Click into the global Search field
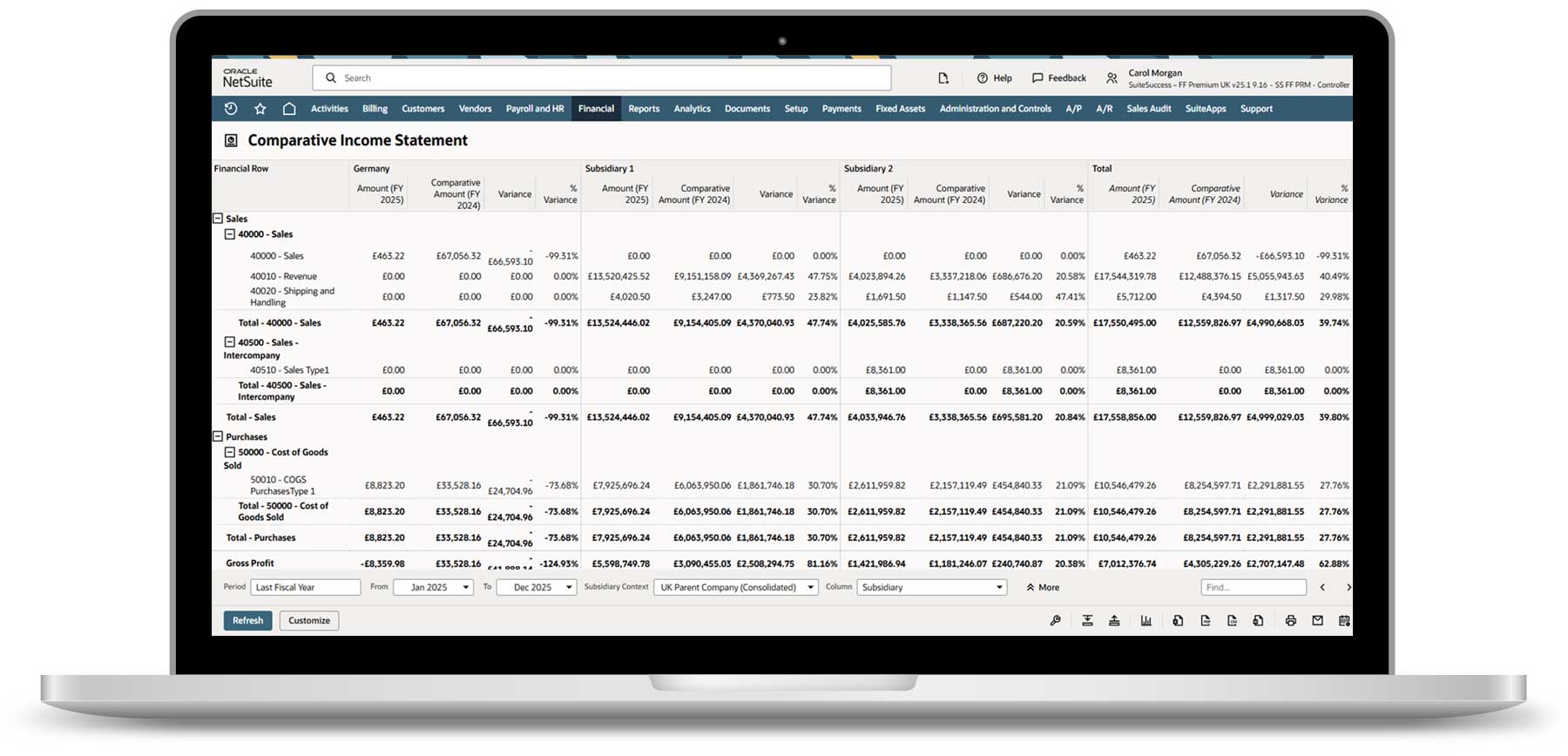This screenshot has width=1568, height=756. point(602,78)
